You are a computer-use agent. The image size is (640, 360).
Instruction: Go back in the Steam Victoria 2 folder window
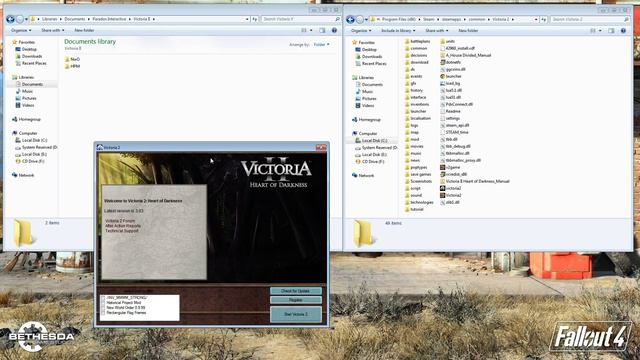pos(350,19)
